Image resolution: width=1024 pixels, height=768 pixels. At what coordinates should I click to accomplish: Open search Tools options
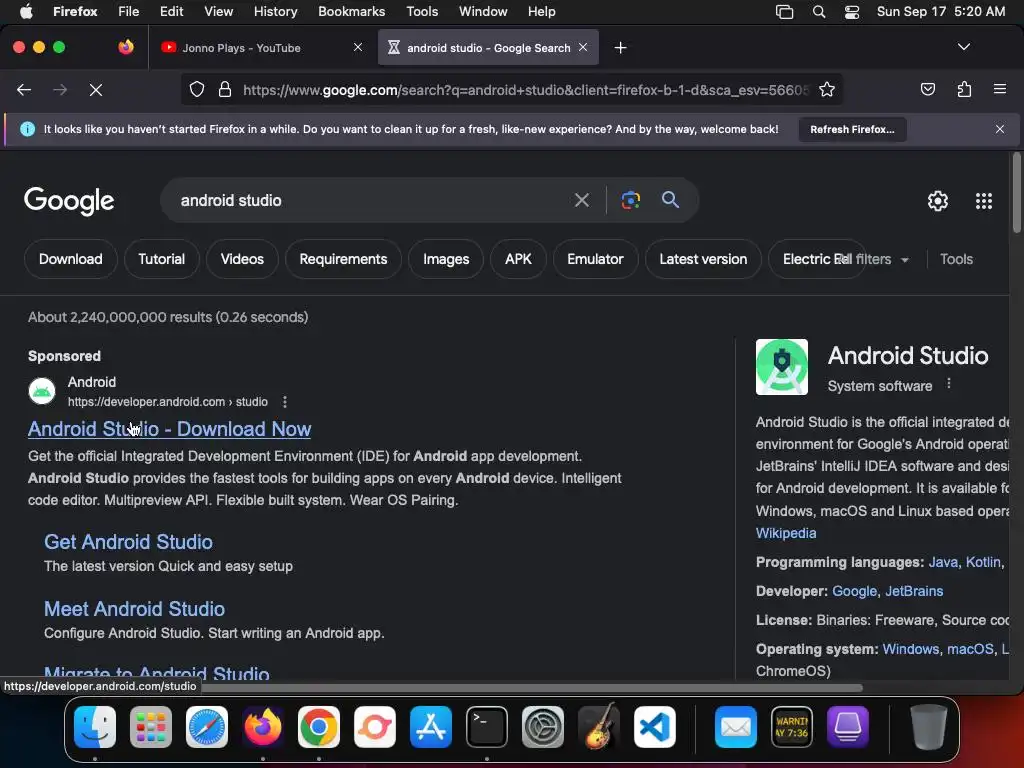[x=956, y=259]
